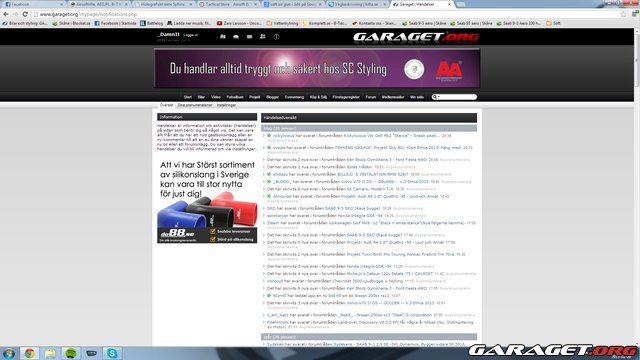640x360 pixels.
Task: Select the Dina prenumerationer sub-tab
Action: 195,105
